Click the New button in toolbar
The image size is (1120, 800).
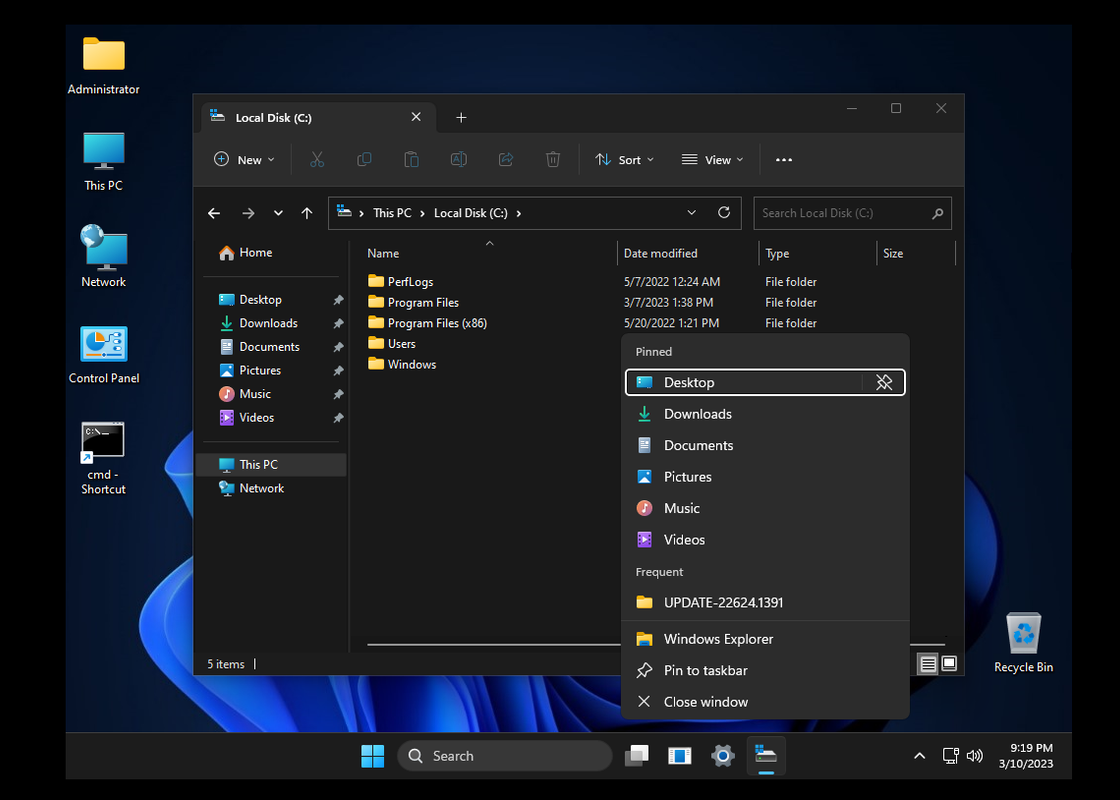[244, 160]
